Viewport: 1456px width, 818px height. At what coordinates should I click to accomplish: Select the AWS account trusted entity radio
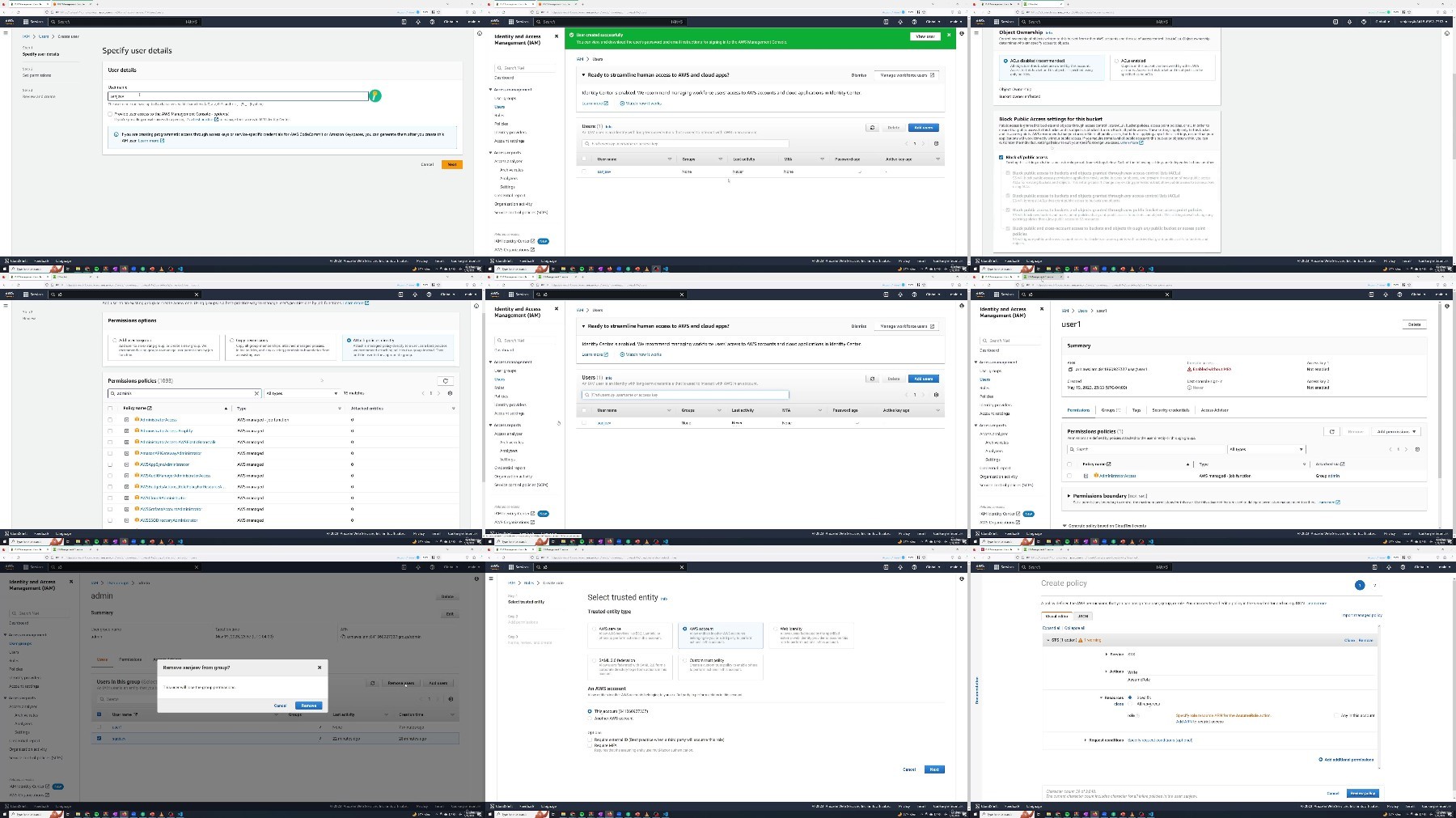click(684, 629)
